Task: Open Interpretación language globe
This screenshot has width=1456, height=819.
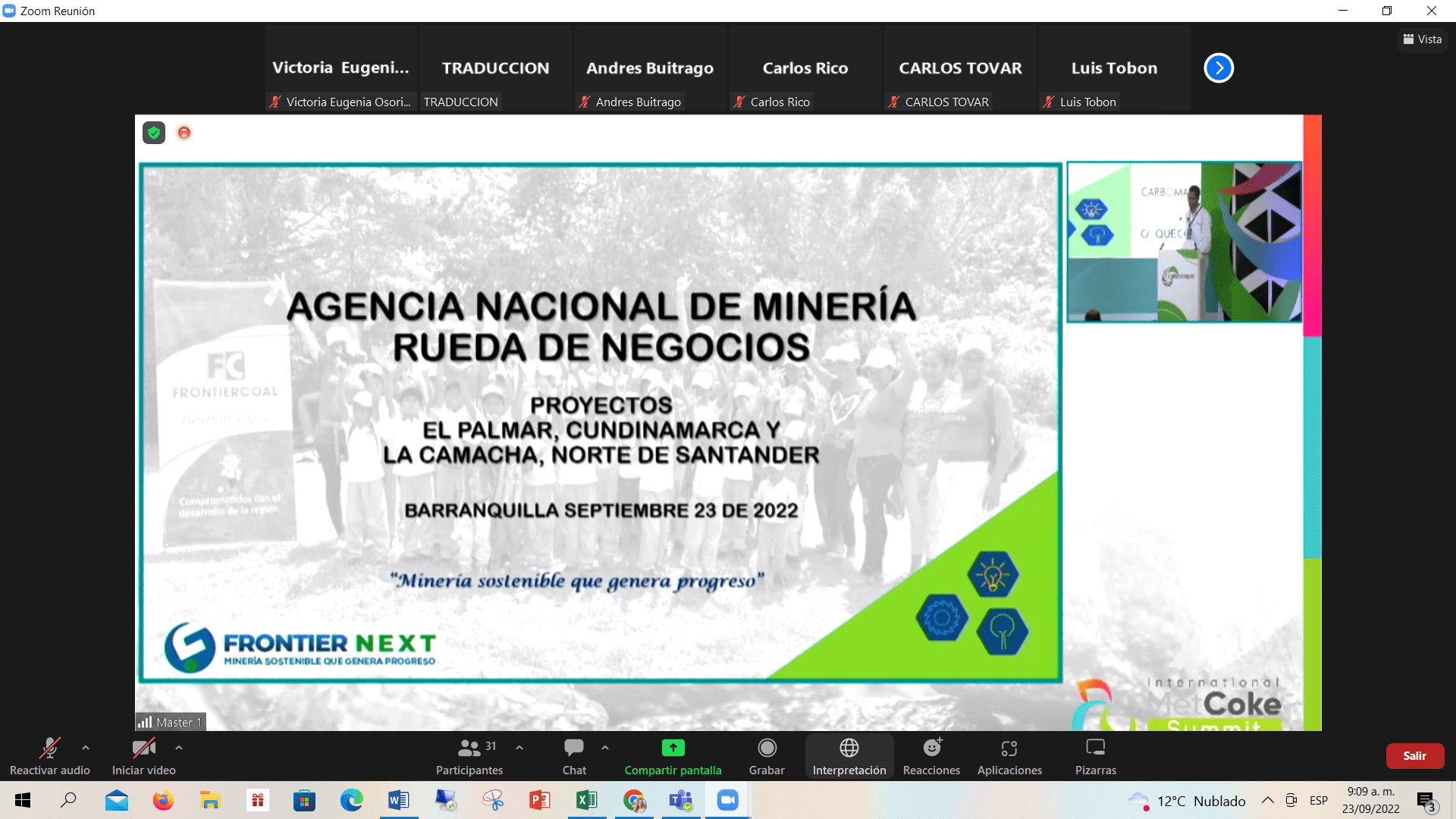Action: click(849, 756)
